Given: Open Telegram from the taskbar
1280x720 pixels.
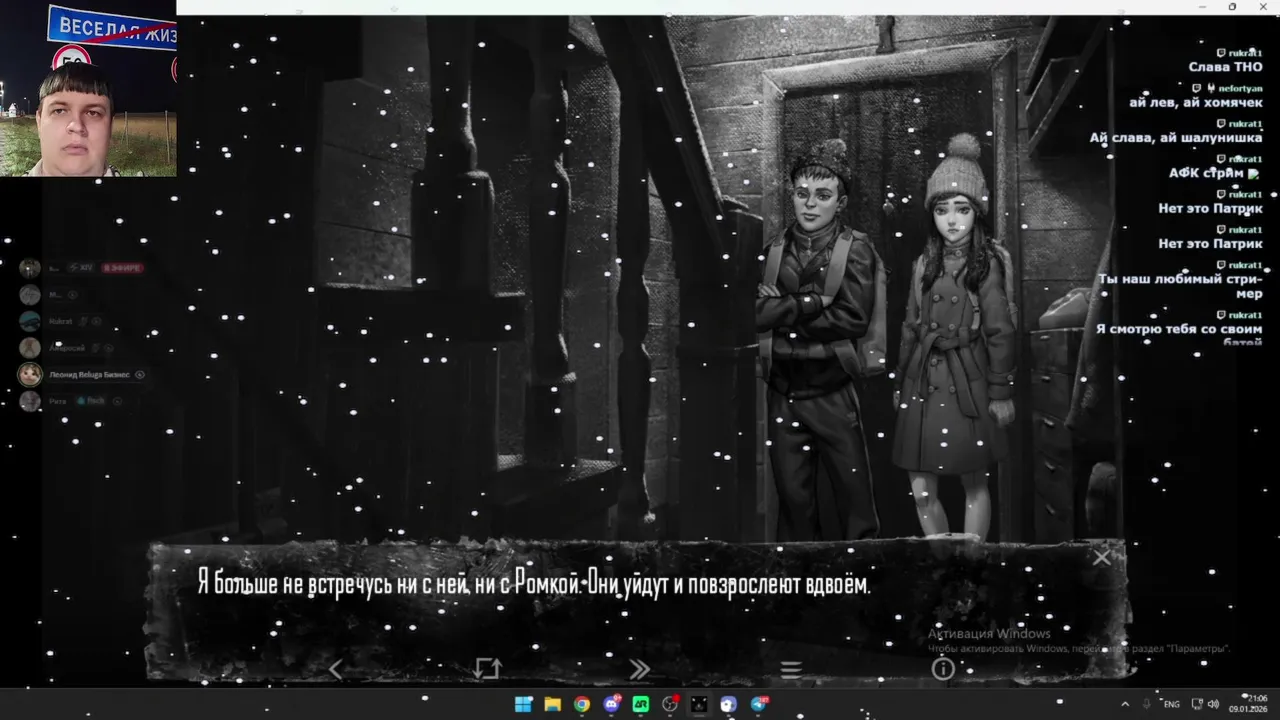Looking at the screenshot, I should tap(758, 704).
